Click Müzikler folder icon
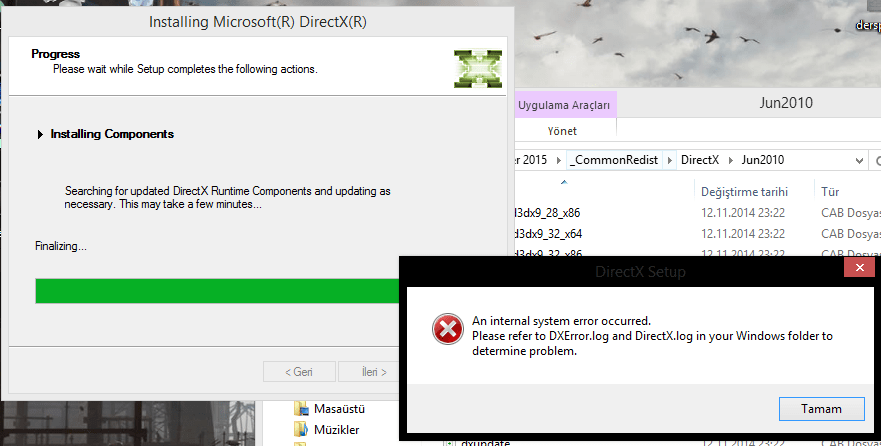881x446 pixels. click(x=301, y=430)
